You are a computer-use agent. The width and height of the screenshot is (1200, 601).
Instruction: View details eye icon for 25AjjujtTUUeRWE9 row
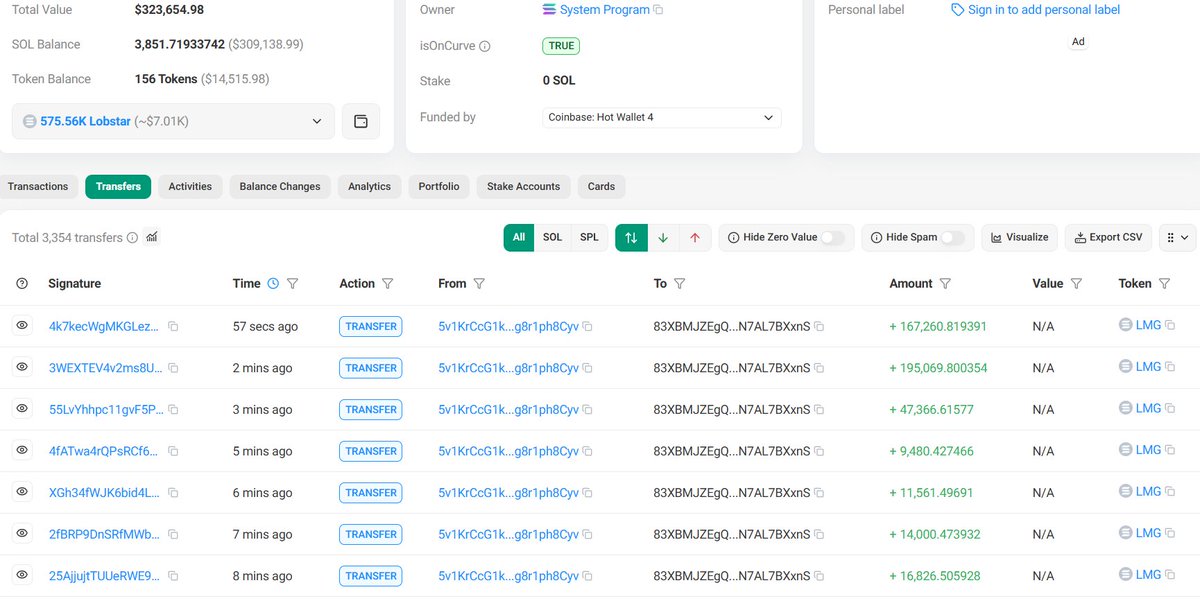[x=22, y=575]
